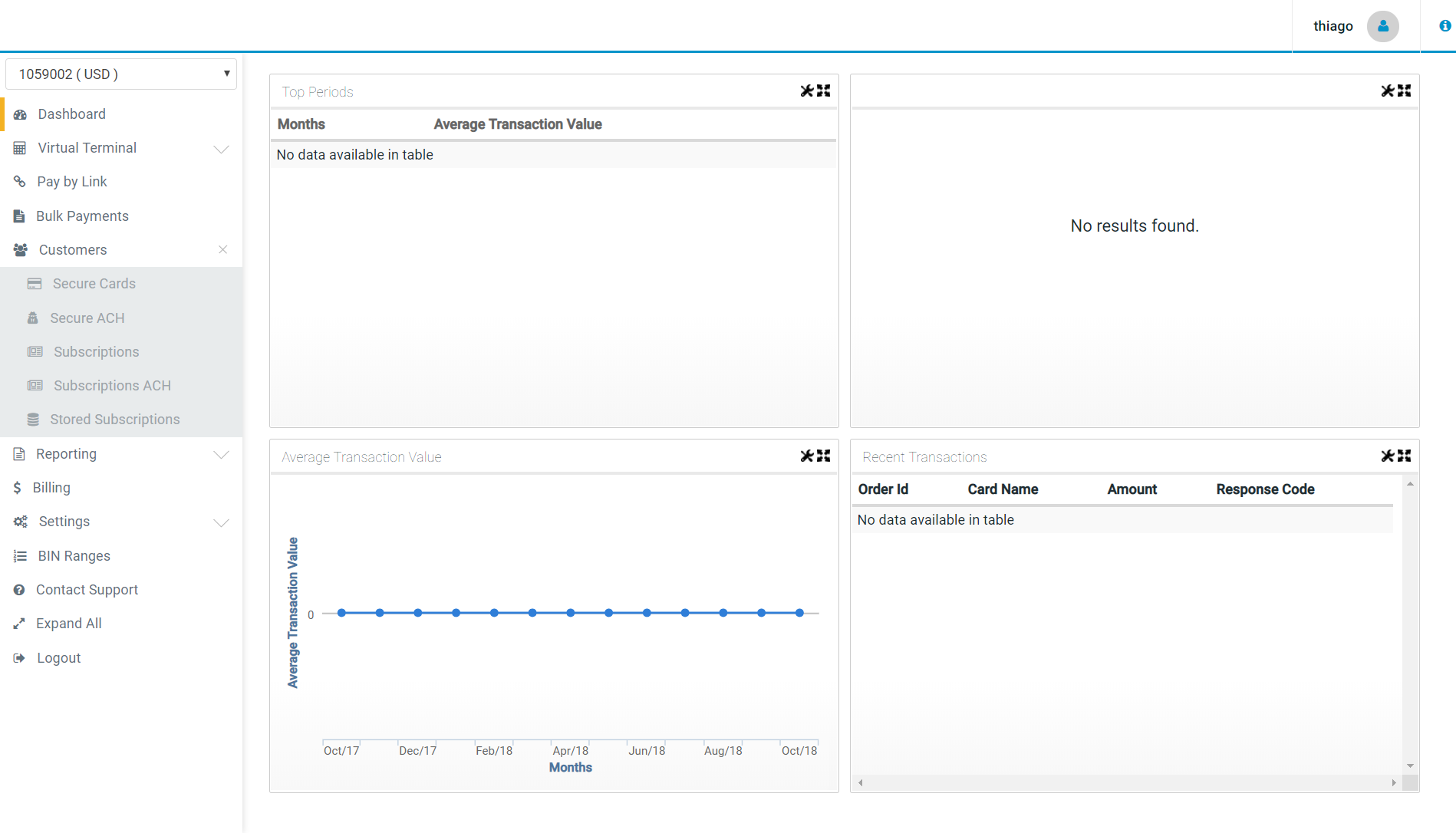Go to Stored Subscriptions
Screen dimensions: 1456x833
(114, 420)
